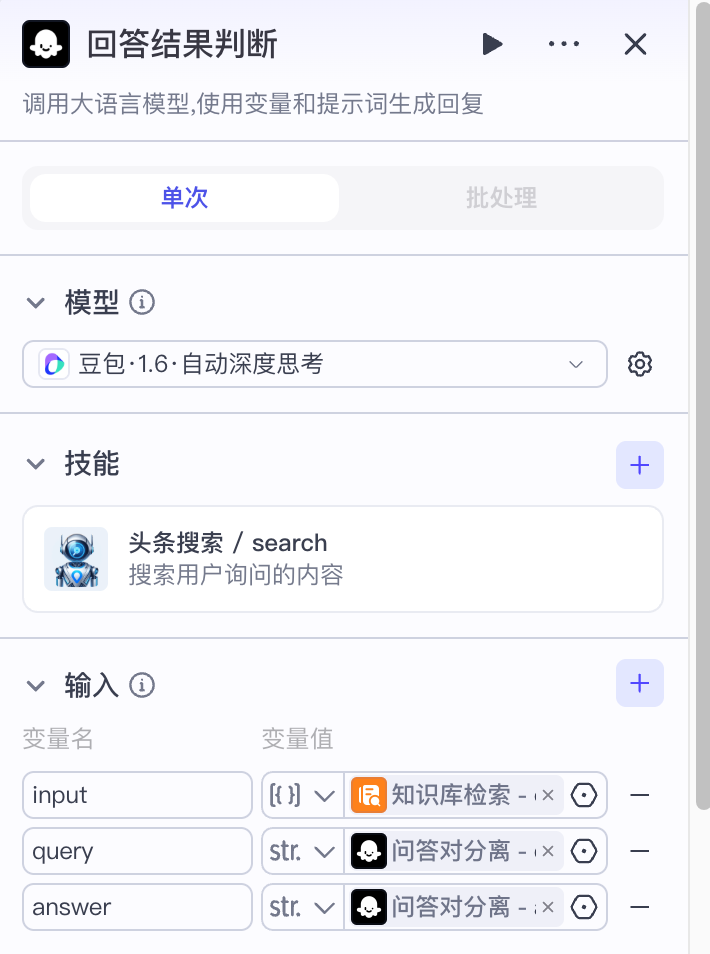This screenshot has height=954, width=710.
Task: Switch to the 单次 mode tab
Action: coord(185,198)
